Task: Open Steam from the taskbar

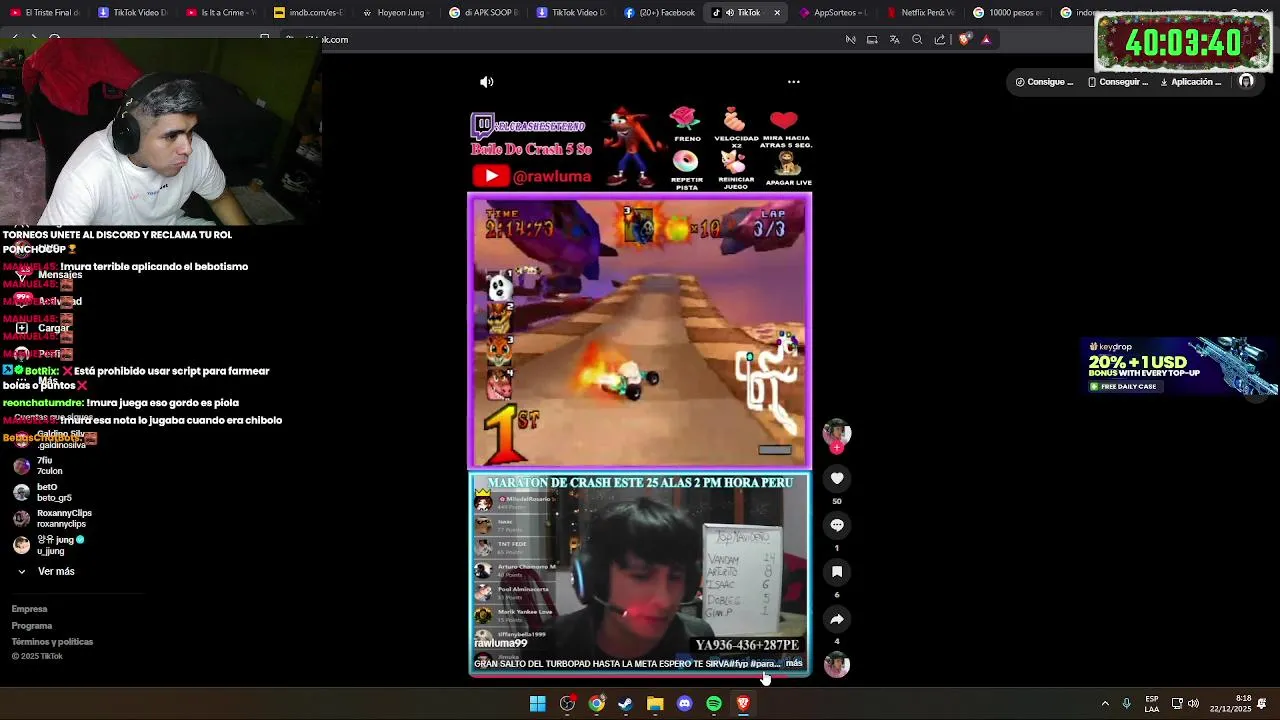Action: pos(626,704)
